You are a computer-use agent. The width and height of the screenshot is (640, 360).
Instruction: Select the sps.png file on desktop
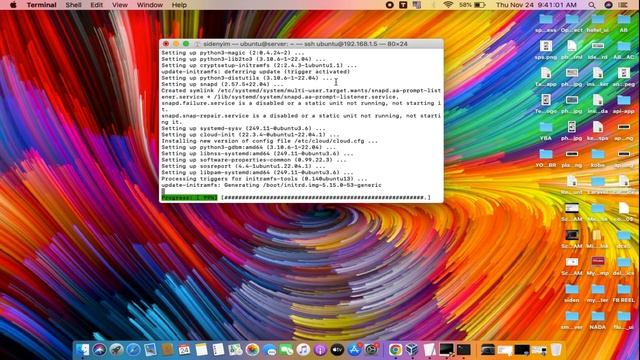click(546, 51)
